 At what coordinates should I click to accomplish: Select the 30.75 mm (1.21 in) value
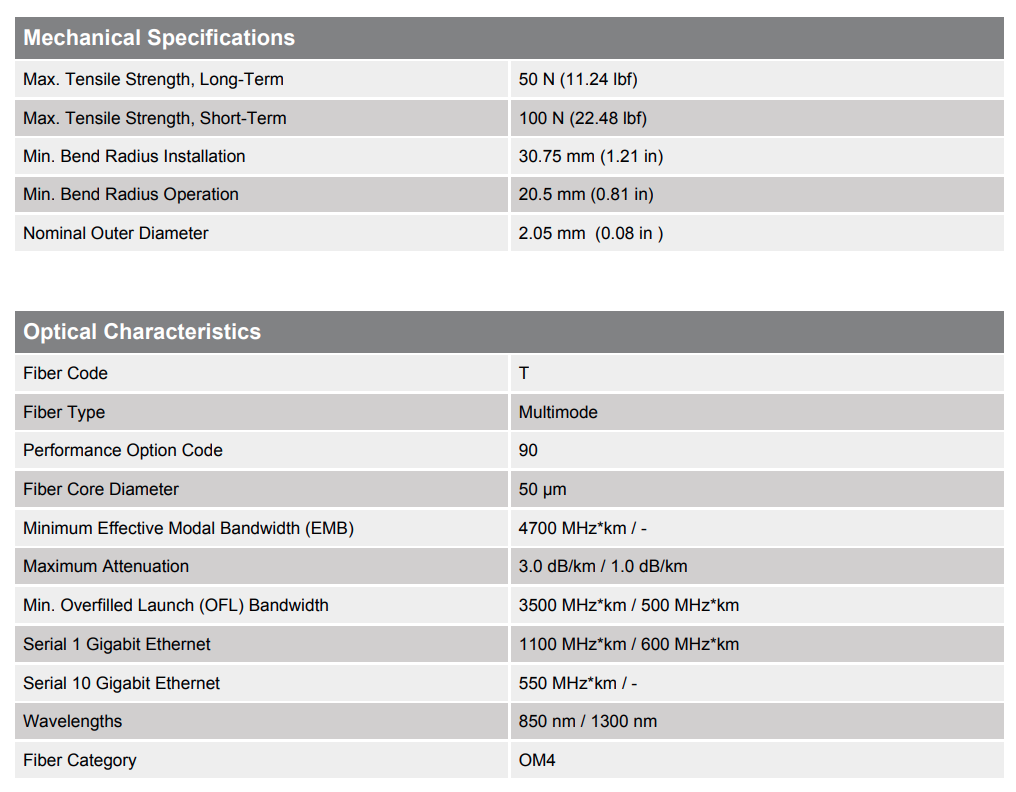pos(591,156)
